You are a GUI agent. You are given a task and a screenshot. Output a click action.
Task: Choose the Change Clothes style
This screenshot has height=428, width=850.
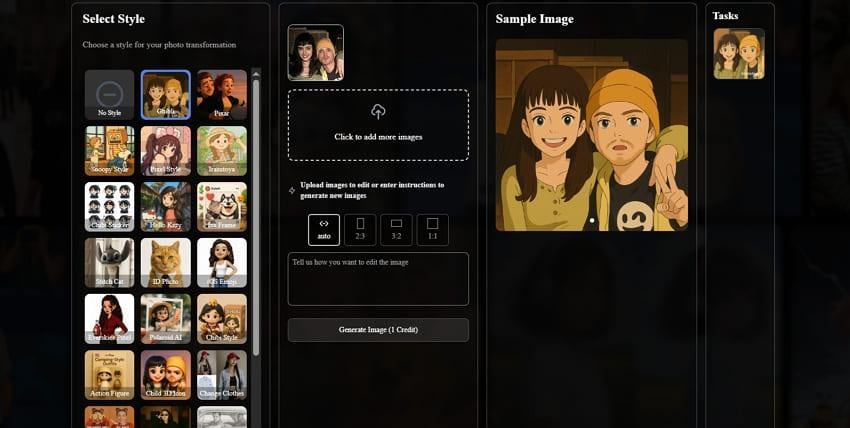point(222,375)
